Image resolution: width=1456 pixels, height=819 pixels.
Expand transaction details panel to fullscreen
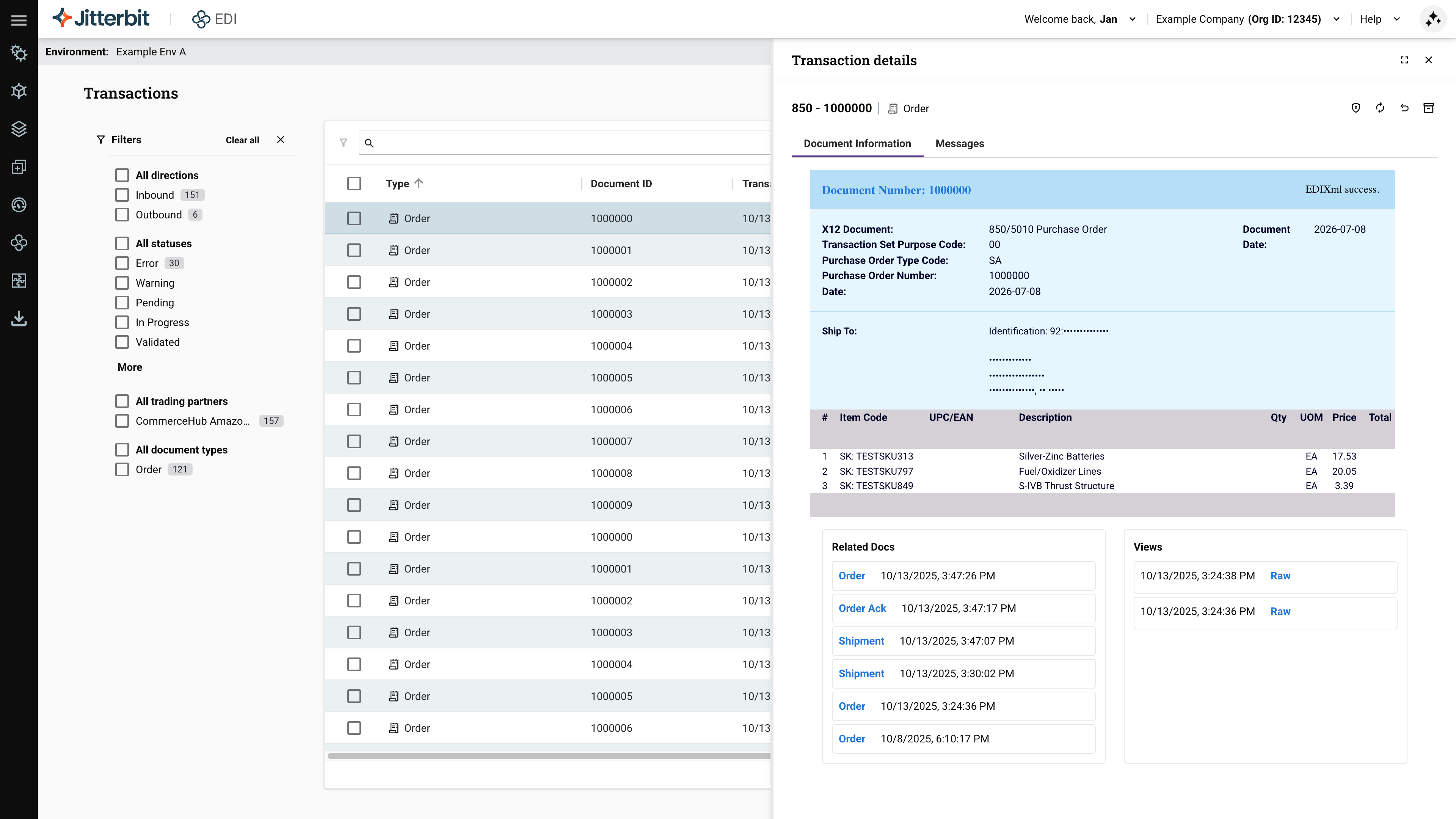(x=1404, y=60)
